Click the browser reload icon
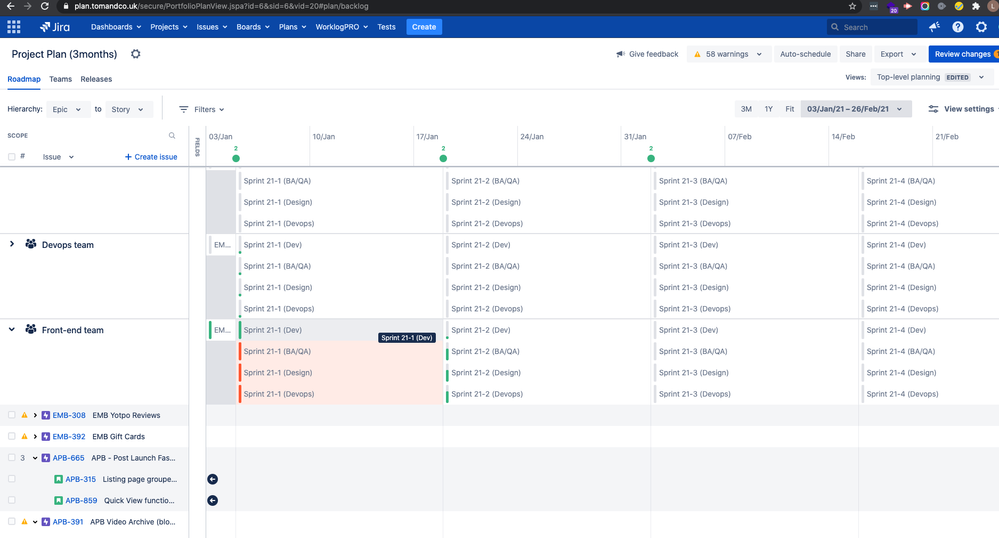This screenshot has width=999, height=538. coord(44,6)
